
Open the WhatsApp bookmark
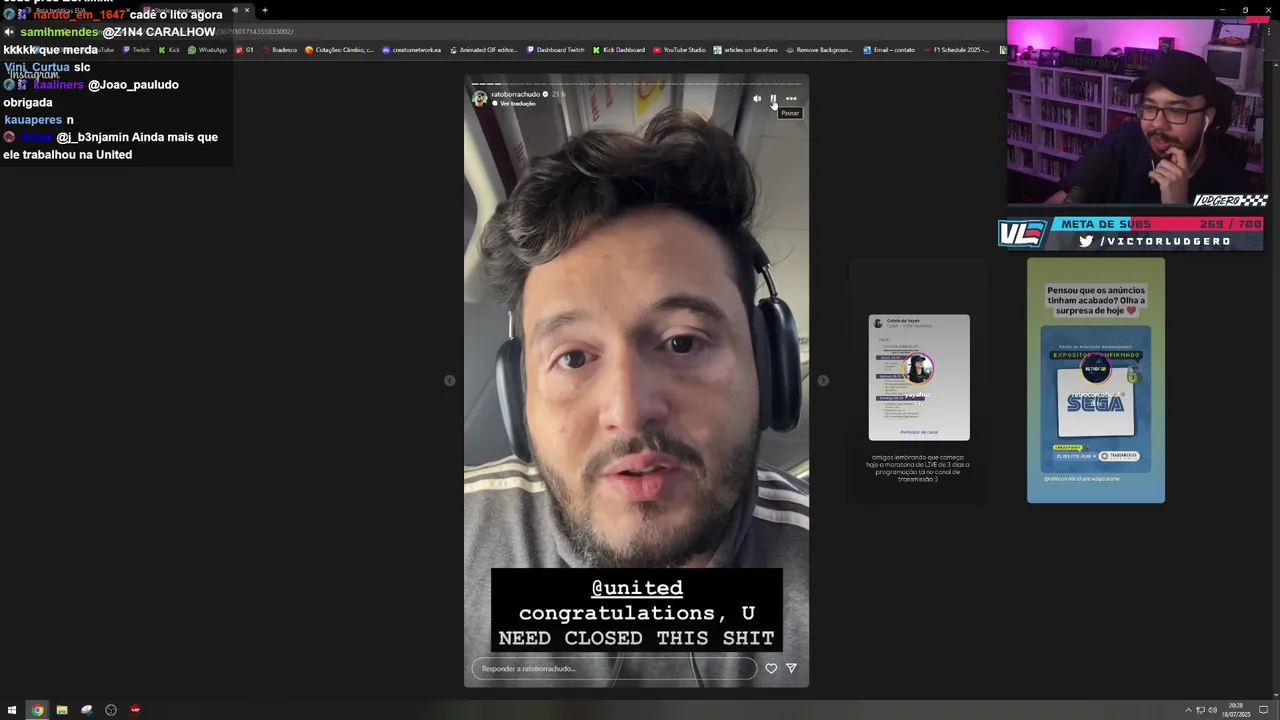[208, 50]
